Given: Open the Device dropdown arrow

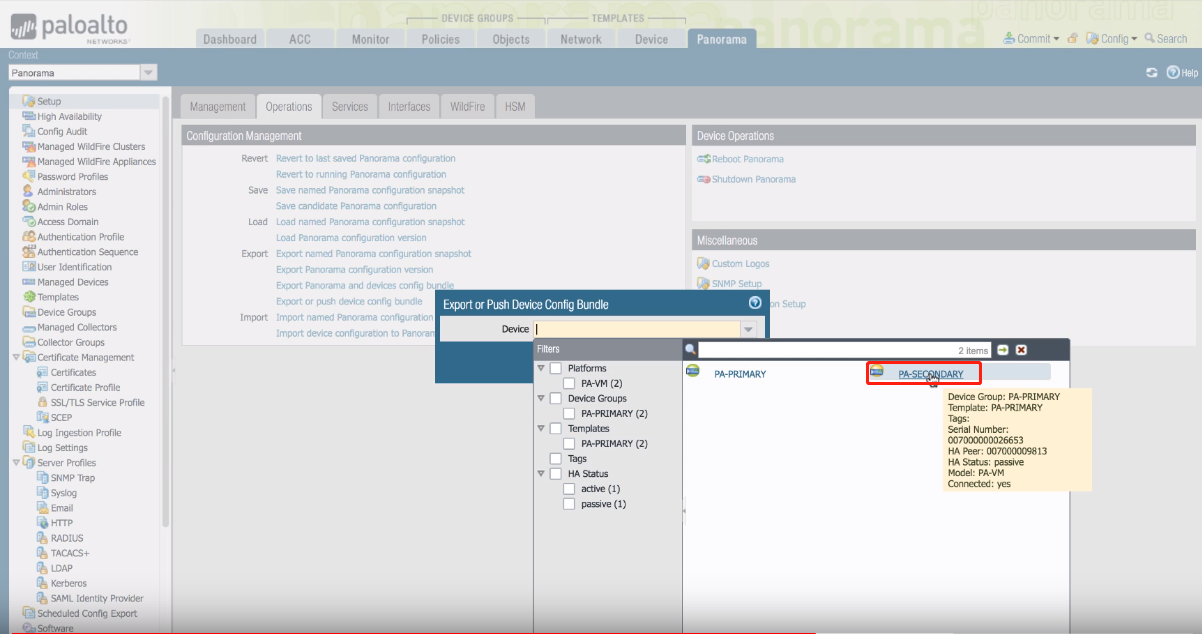Looking at the screenshot, I should [x=748, y=329].
